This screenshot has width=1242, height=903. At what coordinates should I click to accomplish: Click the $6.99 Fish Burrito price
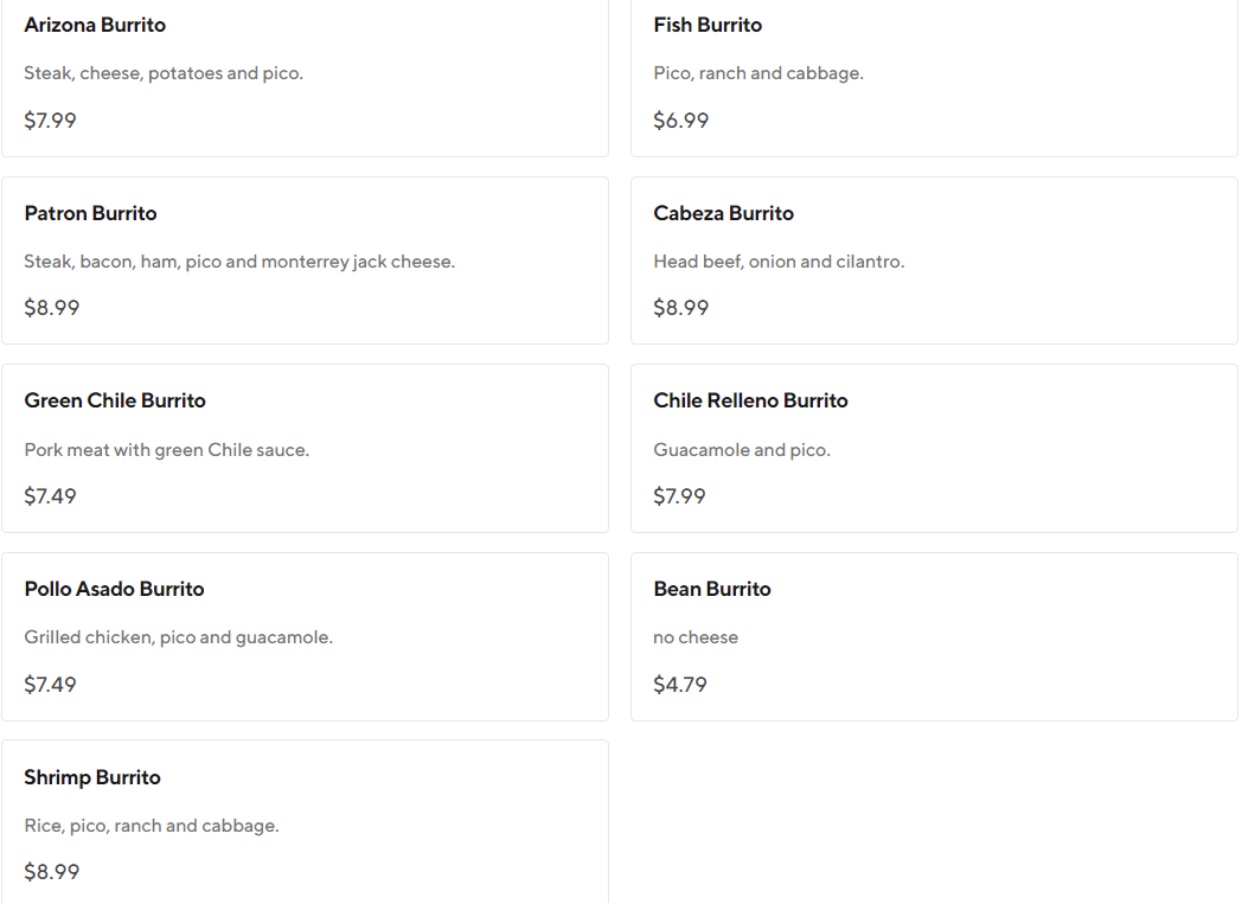[681, 121]
